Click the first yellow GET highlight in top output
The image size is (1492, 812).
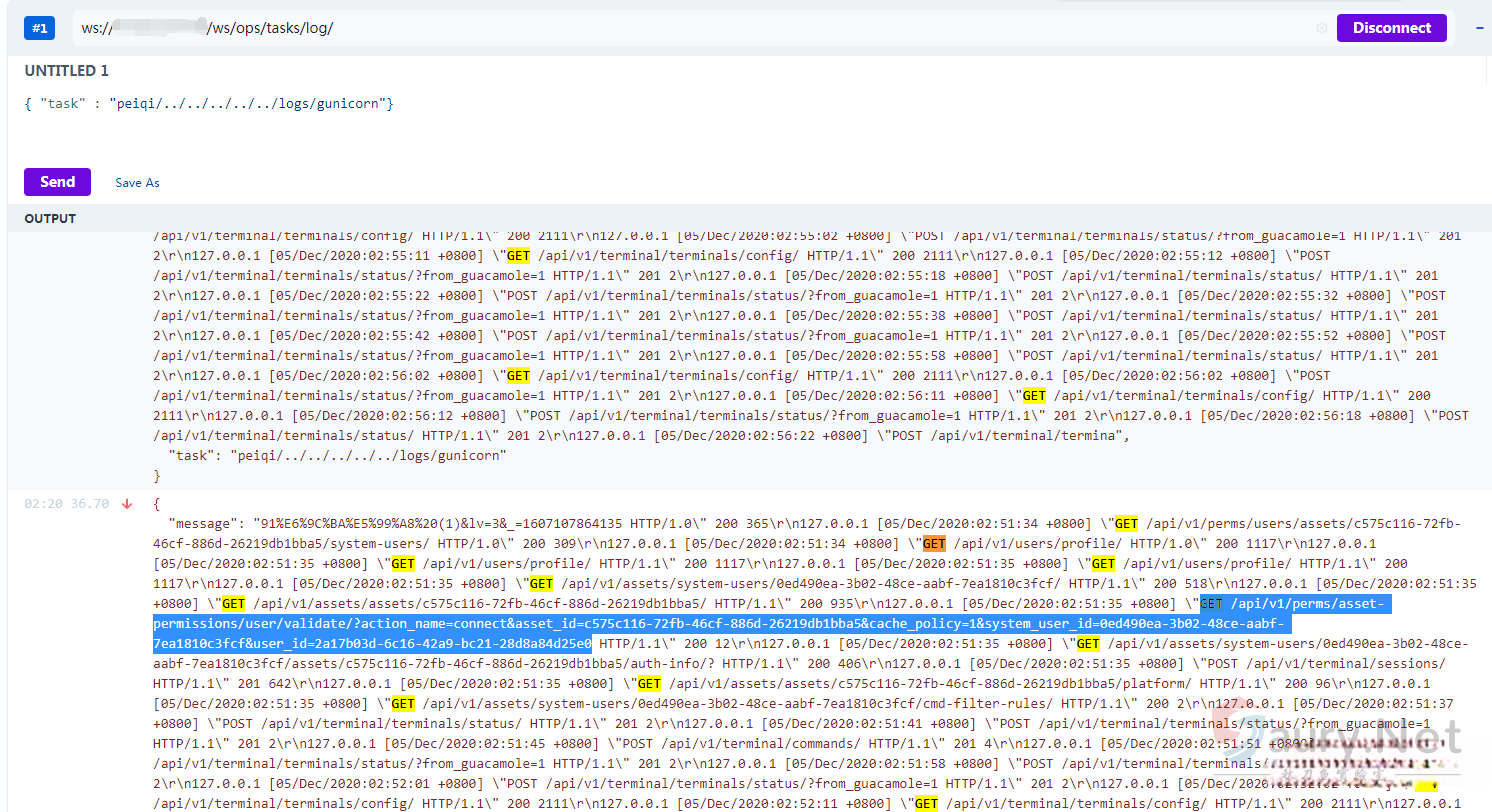[x=518, y=256]
